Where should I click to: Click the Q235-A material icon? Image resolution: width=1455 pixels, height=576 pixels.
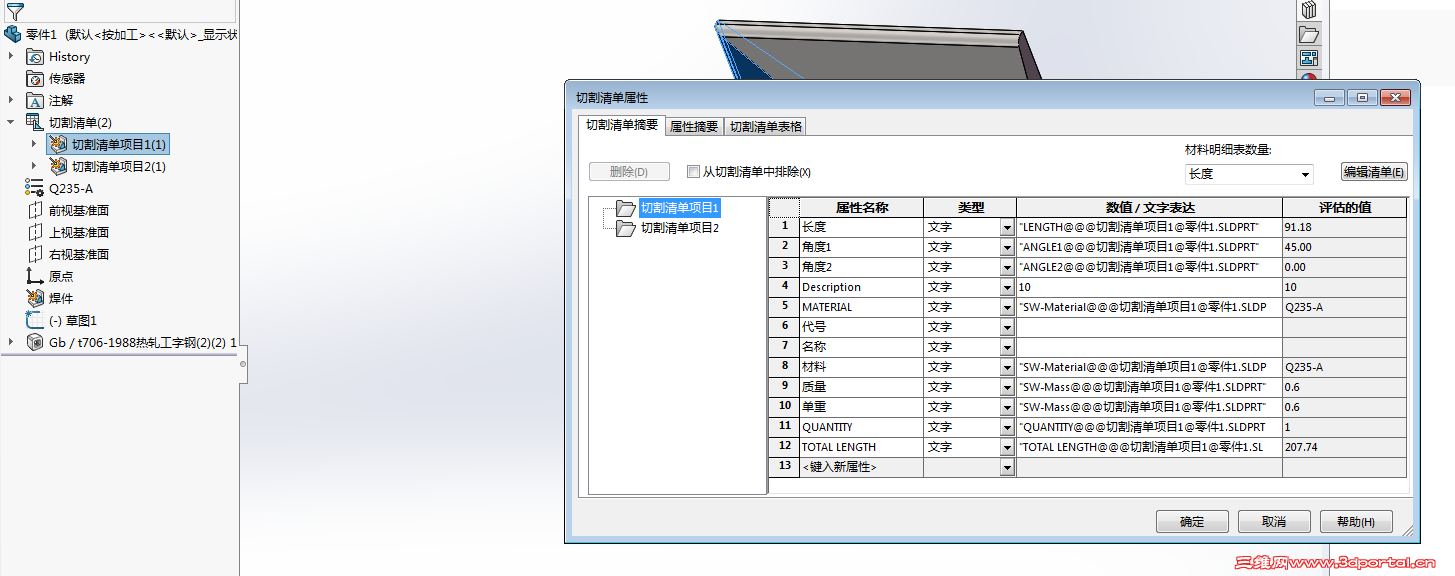point(35,189)
